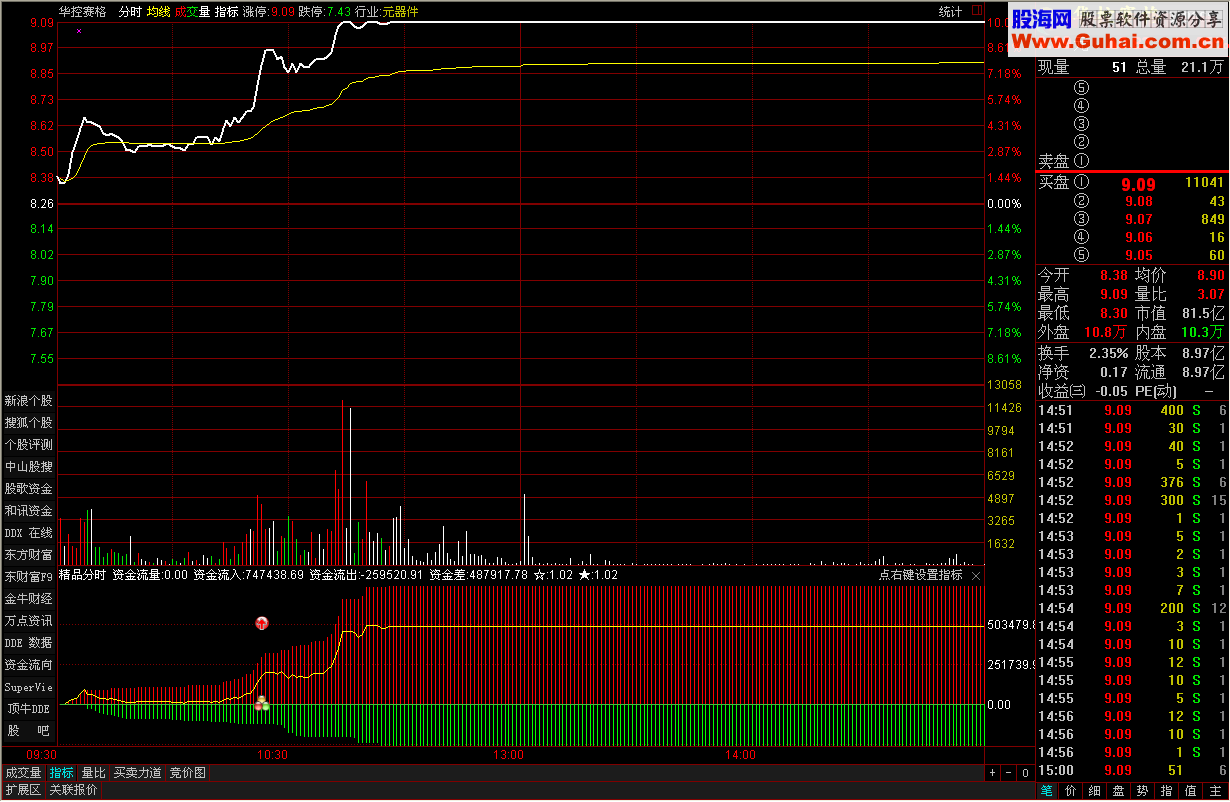Select the 势 tab in the right panel

[x=1143, y=790]
